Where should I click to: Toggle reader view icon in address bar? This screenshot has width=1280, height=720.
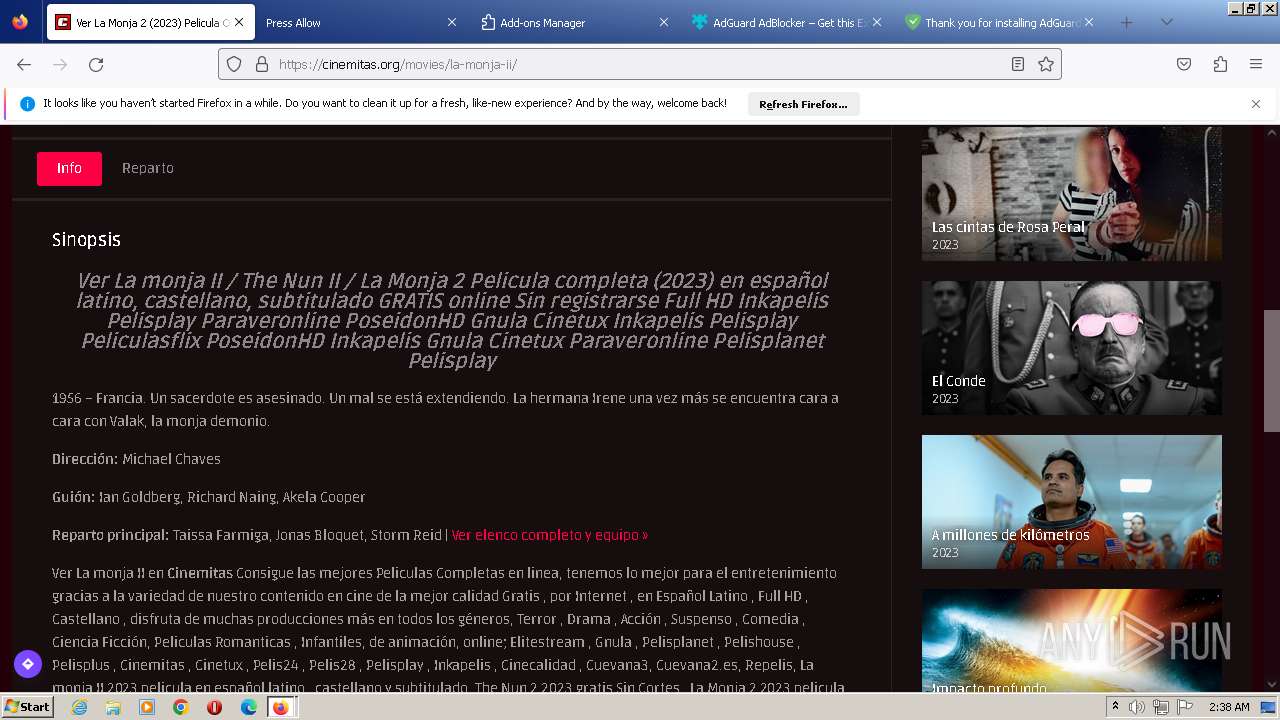click(x=1018, y=64)
